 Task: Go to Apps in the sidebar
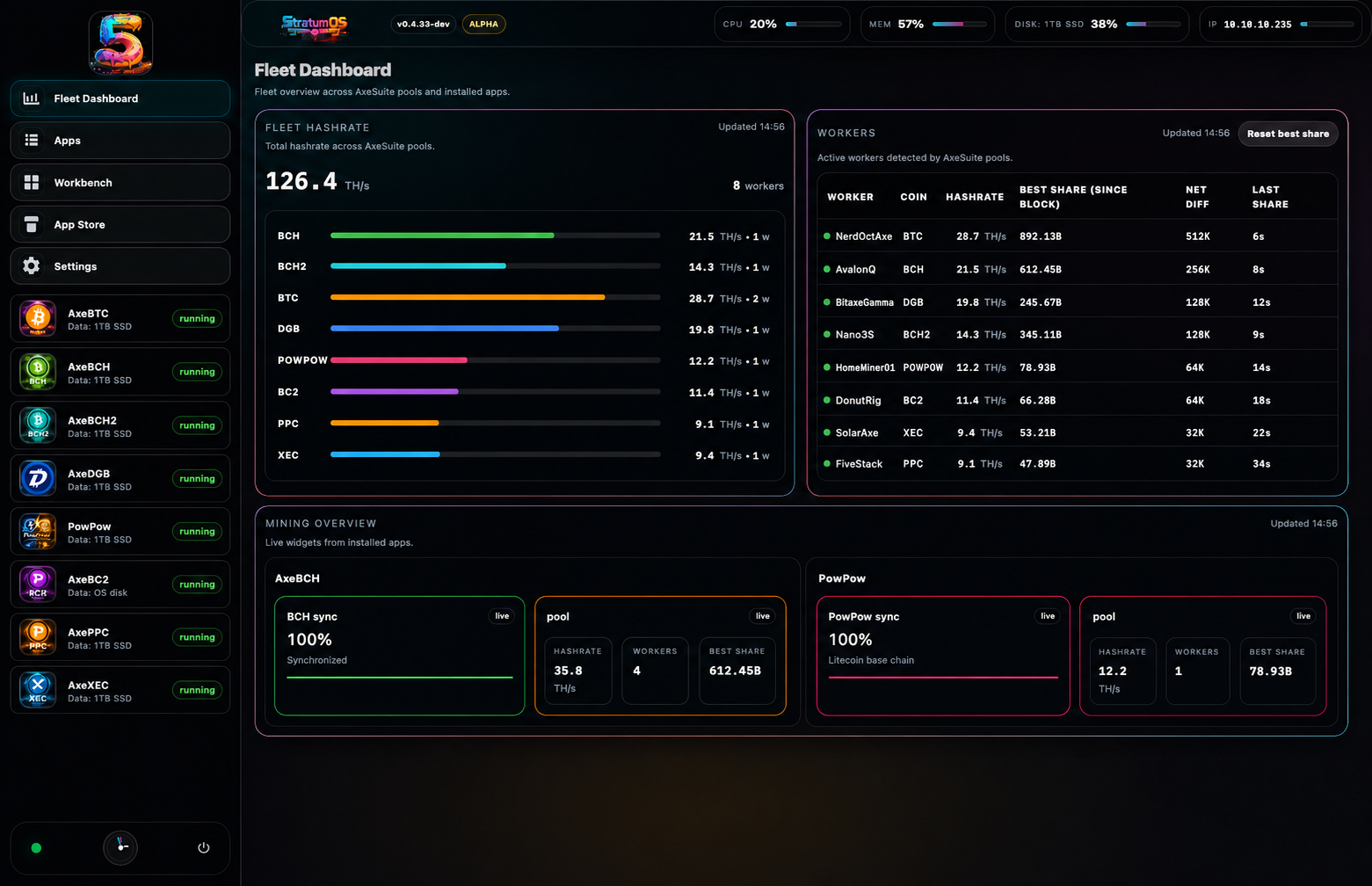coord(120,141)
